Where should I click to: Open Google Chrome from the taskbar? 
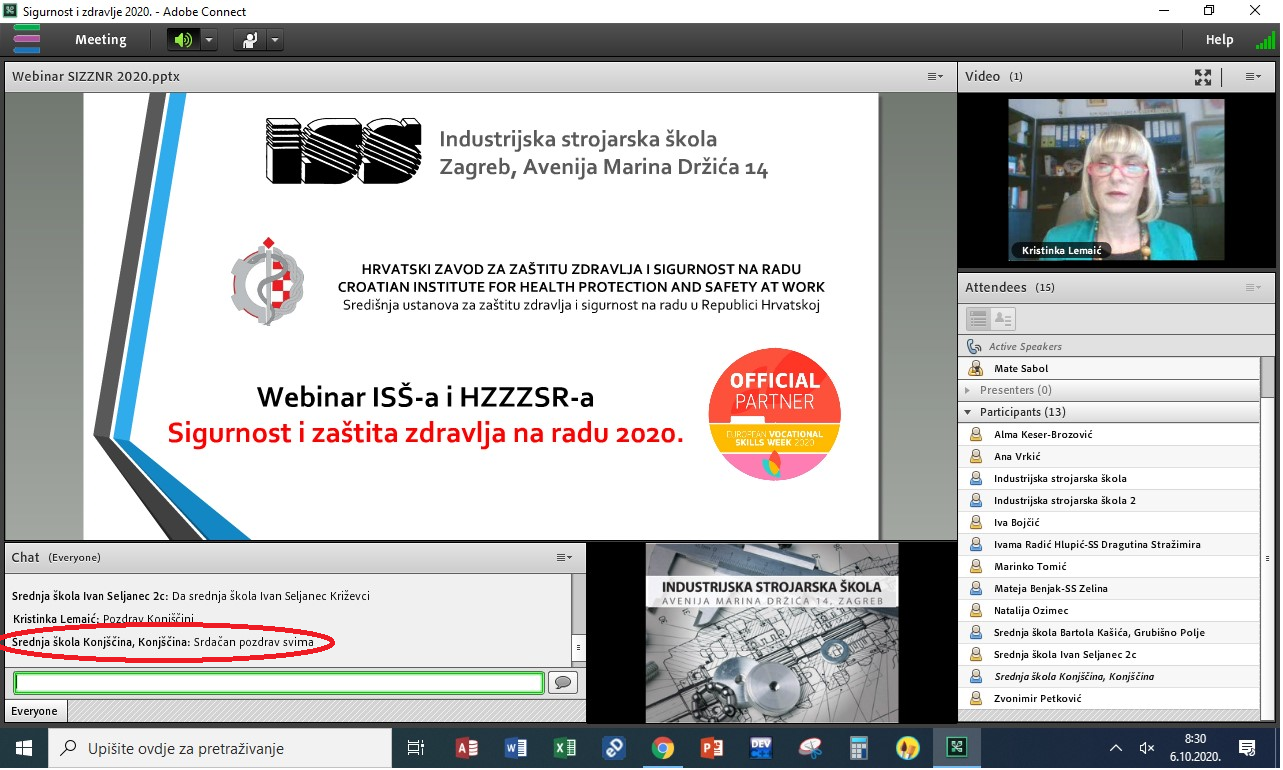[x=662, y=747]
